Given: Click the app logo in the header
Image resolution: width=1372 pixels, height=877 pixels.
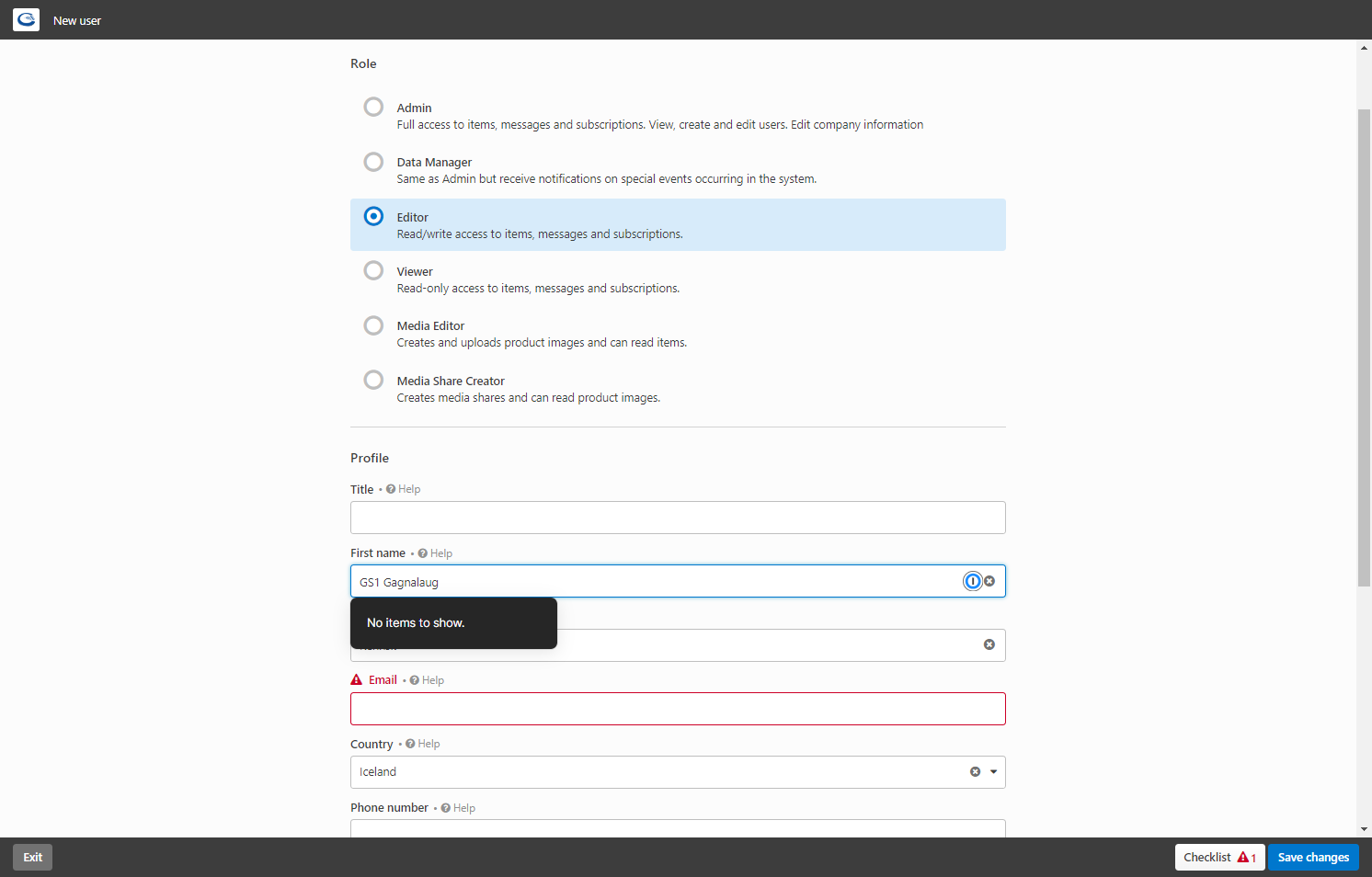Looking at the screenshot, I should pos(26,19).
